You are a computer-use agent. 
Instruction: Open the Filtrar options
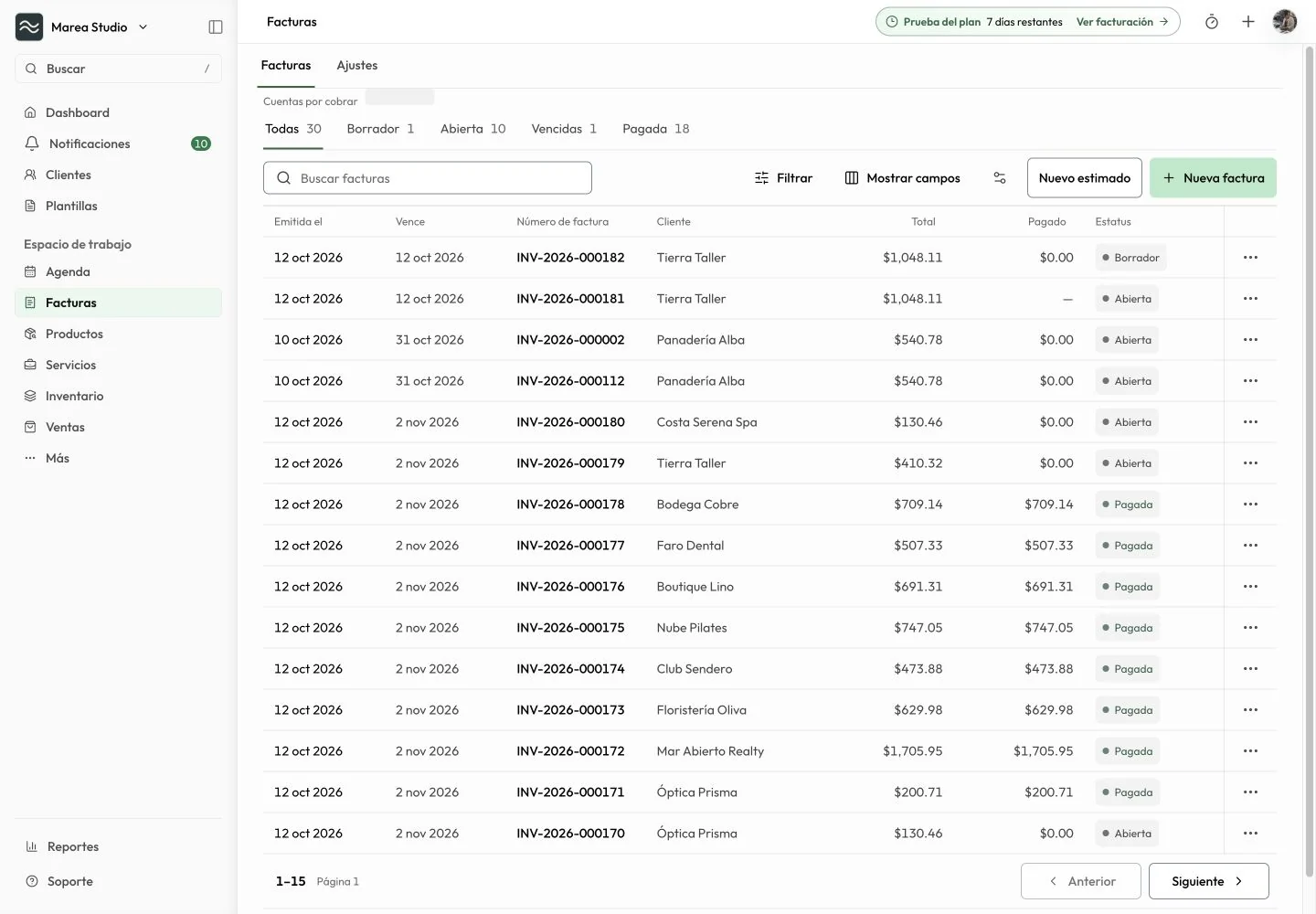pyautogui.click(x=783, y=178)
